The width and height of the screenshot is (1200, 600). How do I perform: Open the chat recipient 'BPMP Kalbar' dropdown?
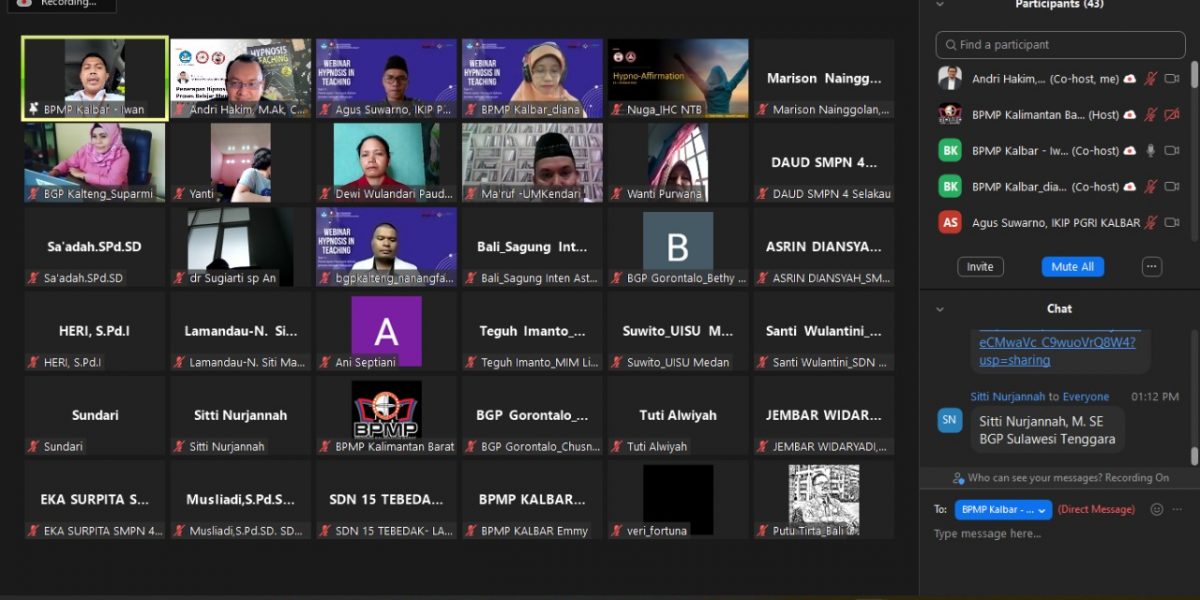1003,510
